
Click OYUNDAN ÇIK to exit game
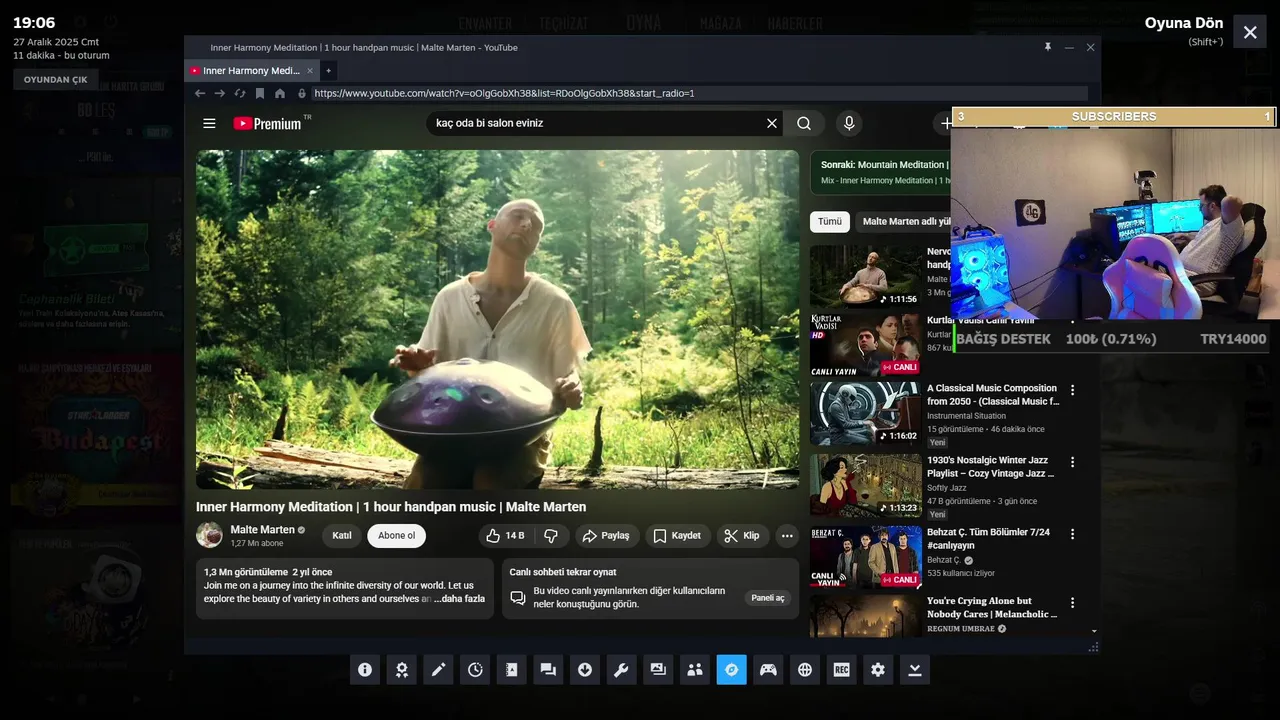coord(55,80)
